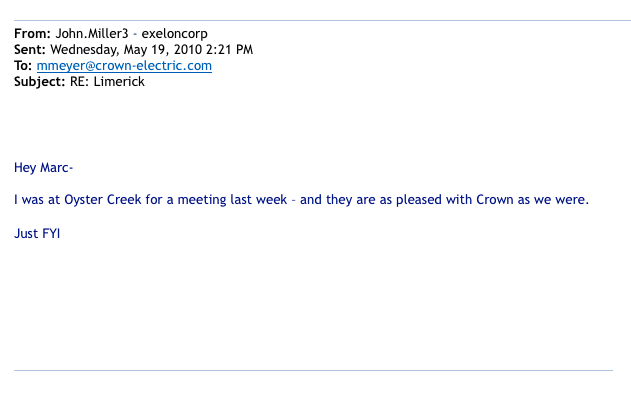The height and width of the screenshot is (400, 631).
Task: Click the Sent label
Action: (x=30, y=49)
